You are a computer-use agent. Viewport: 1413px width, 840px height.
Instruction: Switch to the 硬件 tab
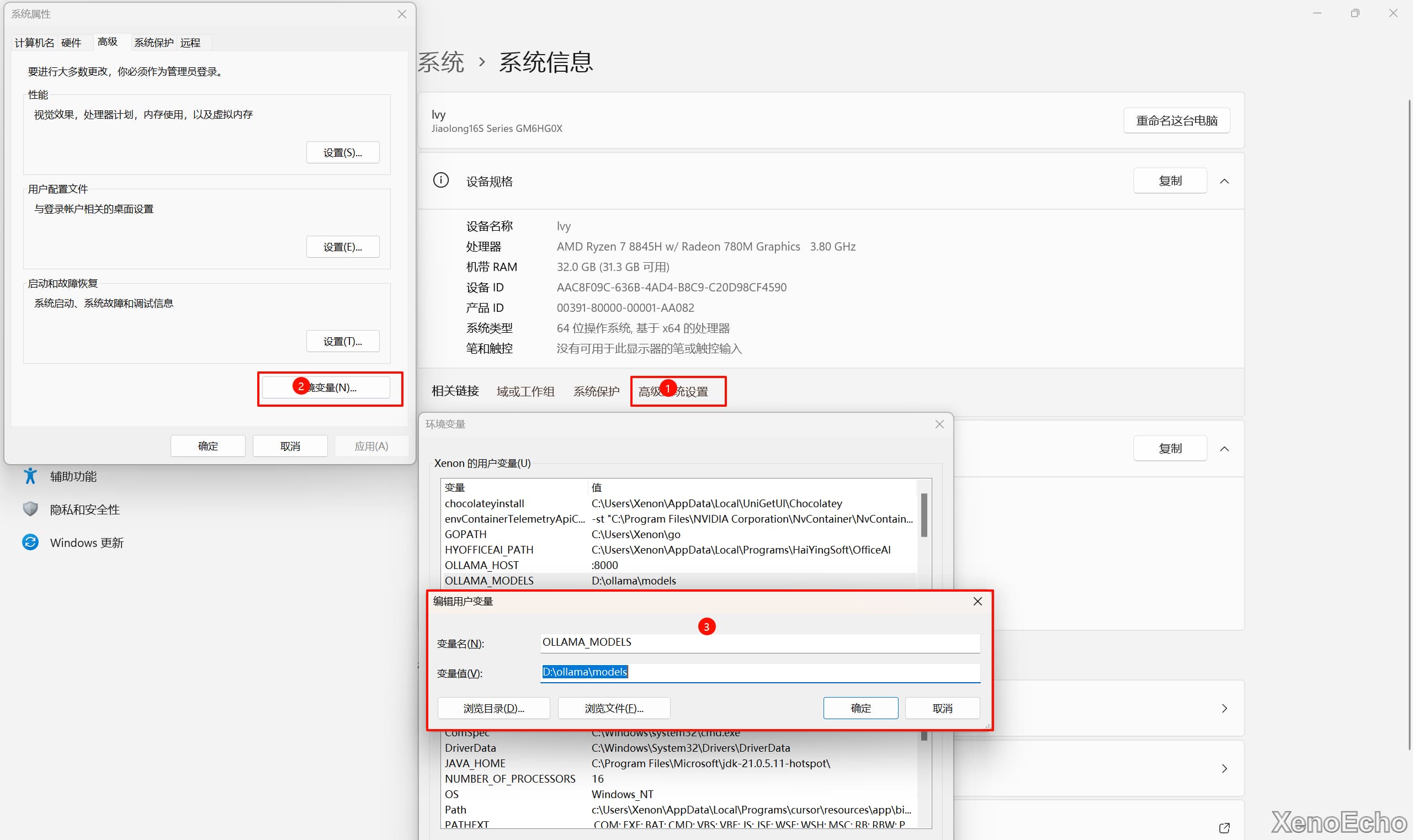tap(71, 42)
